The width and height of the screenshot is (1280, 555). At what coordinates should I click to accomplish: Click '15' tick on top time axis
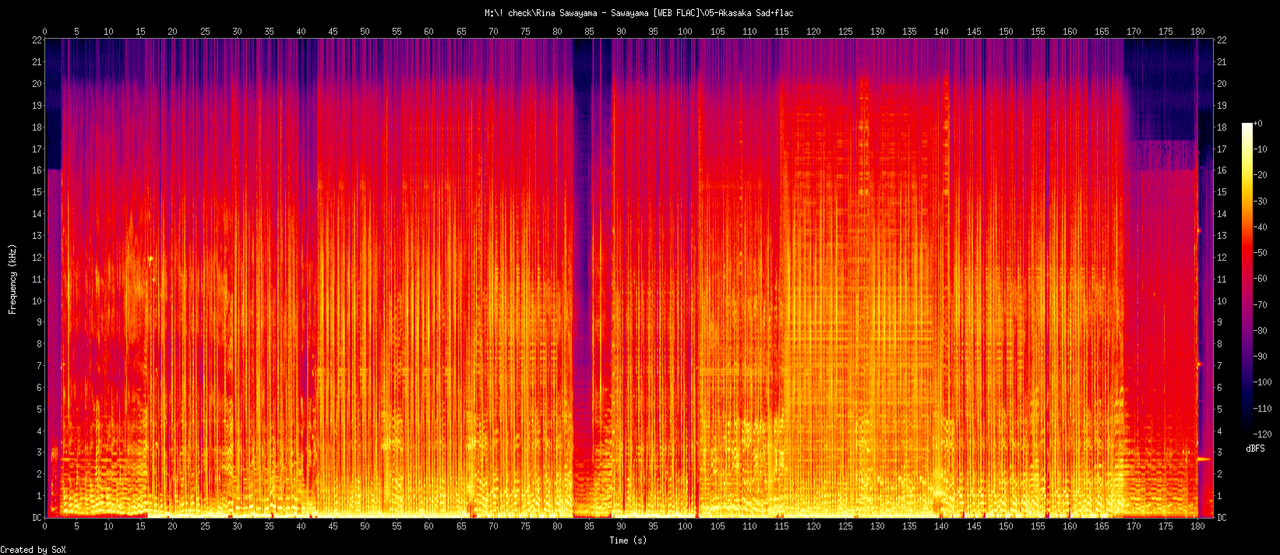[141, 31]
